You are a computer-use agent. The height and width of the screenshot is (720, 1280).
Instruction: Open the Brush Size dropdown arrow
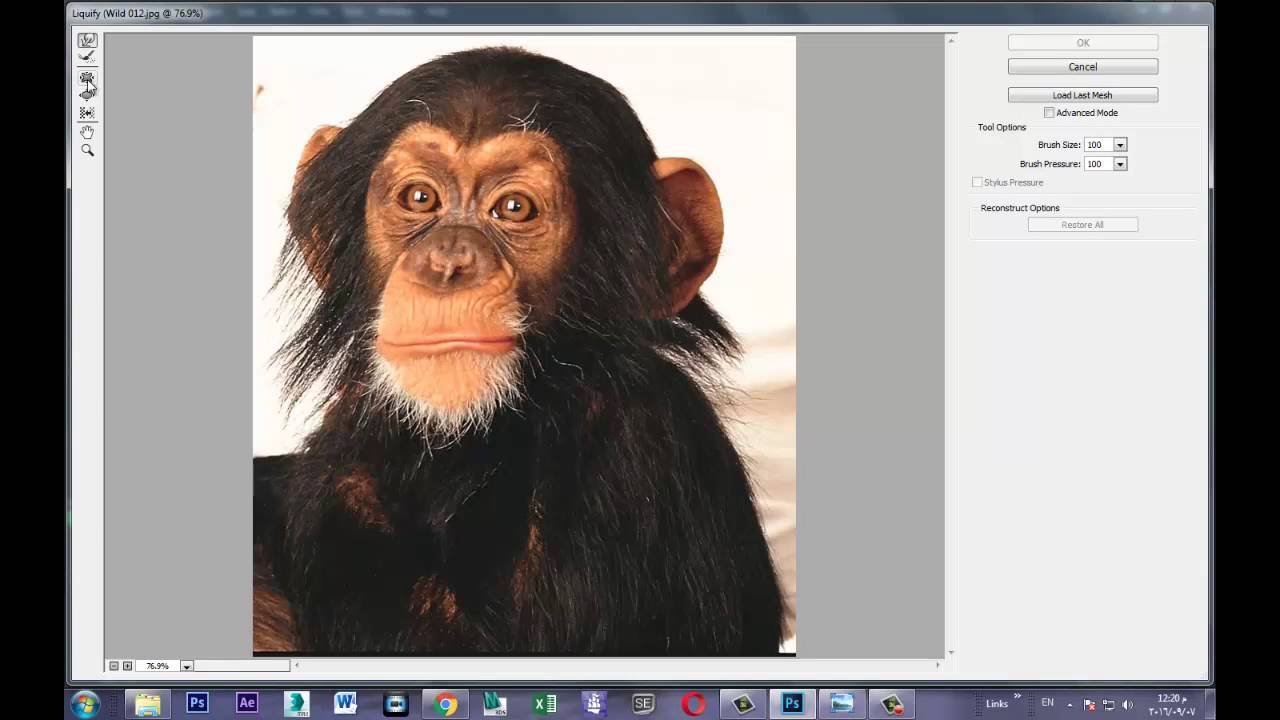click(1120, 145)
